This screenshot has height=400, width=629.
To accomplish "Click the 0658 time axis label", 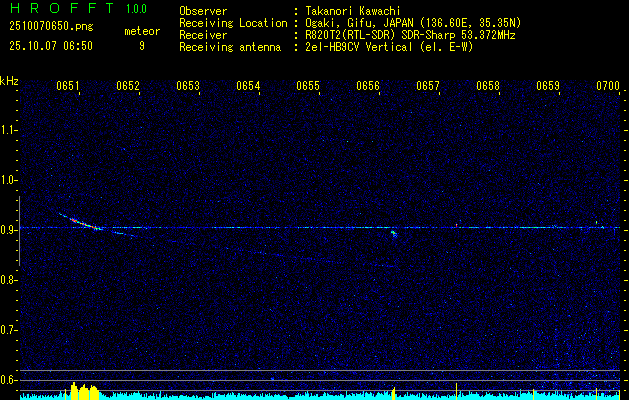I will tap(488, 86).
